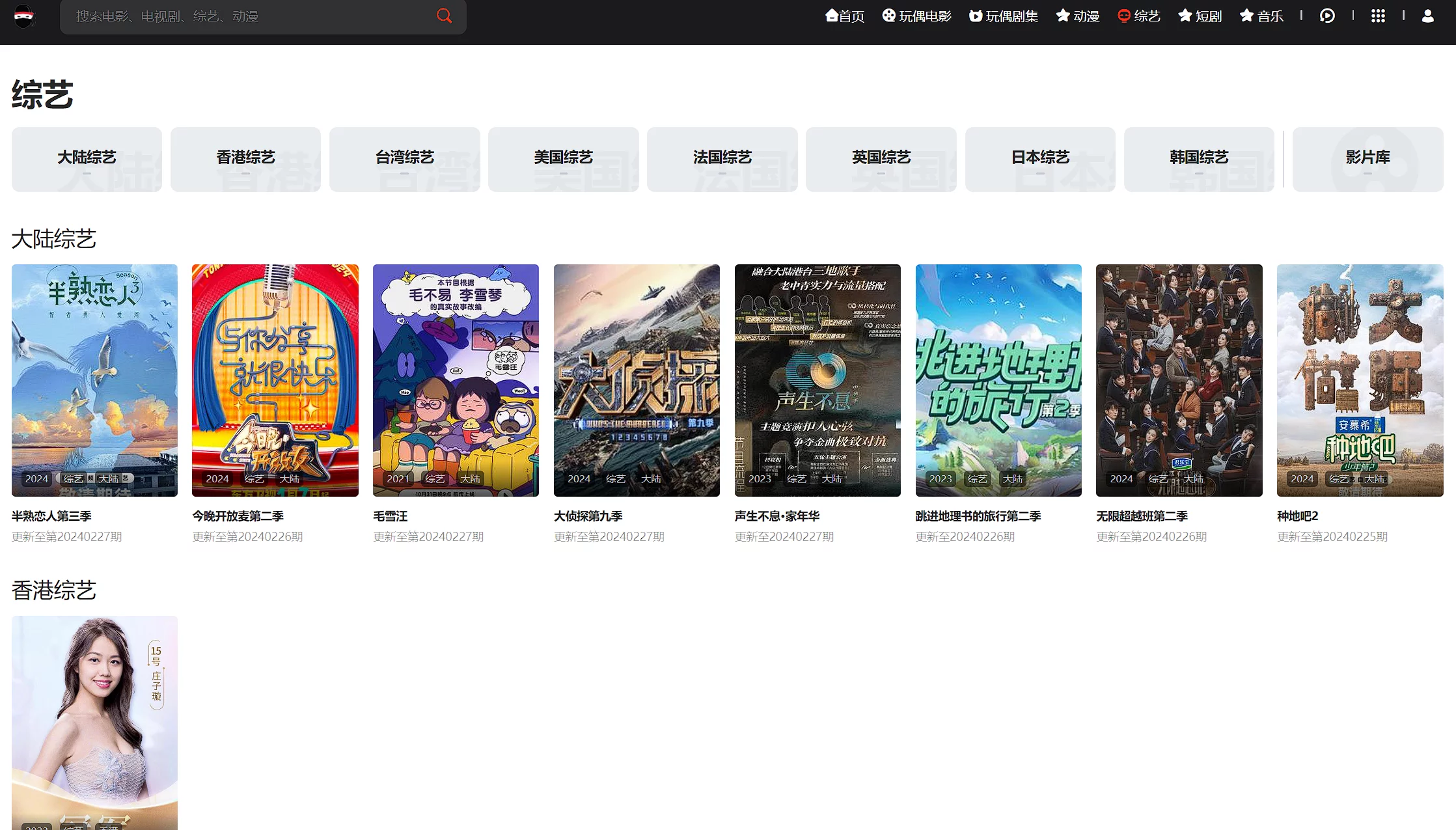The image size is (1456, 830).
Task: Open the 影片库 library button
Action: pyautogui.click(x=1367, y=158)
